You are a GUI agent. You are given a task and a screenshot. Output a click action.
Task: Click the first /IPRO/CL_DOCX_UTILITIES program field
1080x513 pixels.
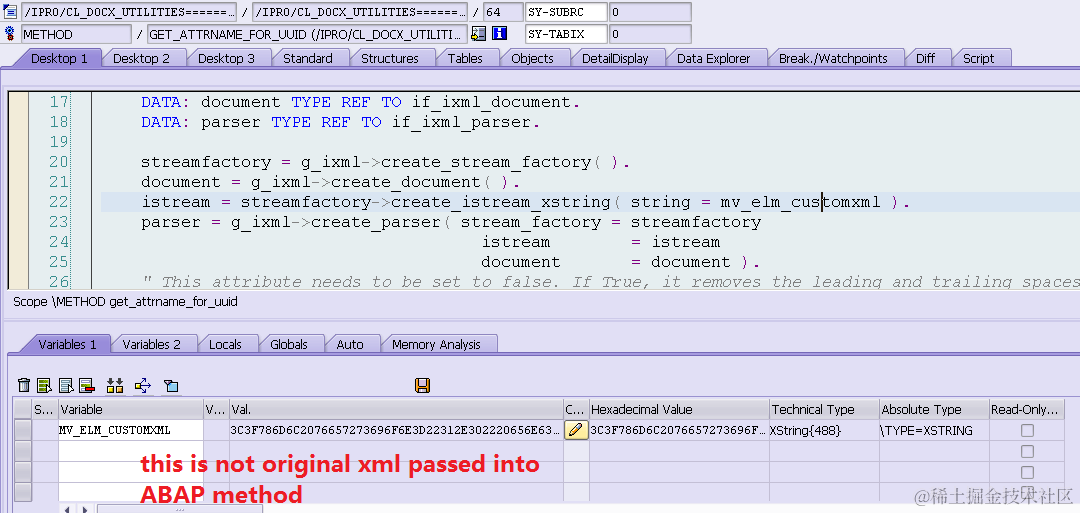coord(128,12)
